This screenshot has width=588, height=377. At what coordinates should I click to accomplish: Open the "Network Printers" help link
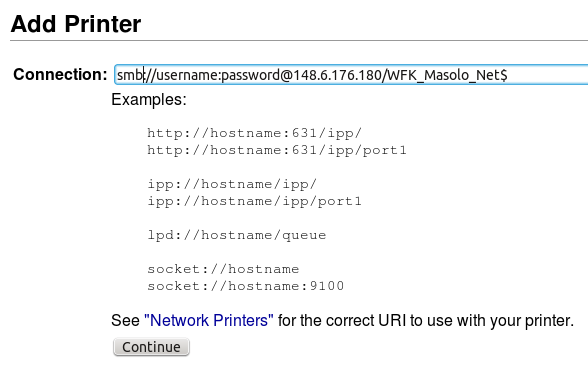tap(209, 320)
